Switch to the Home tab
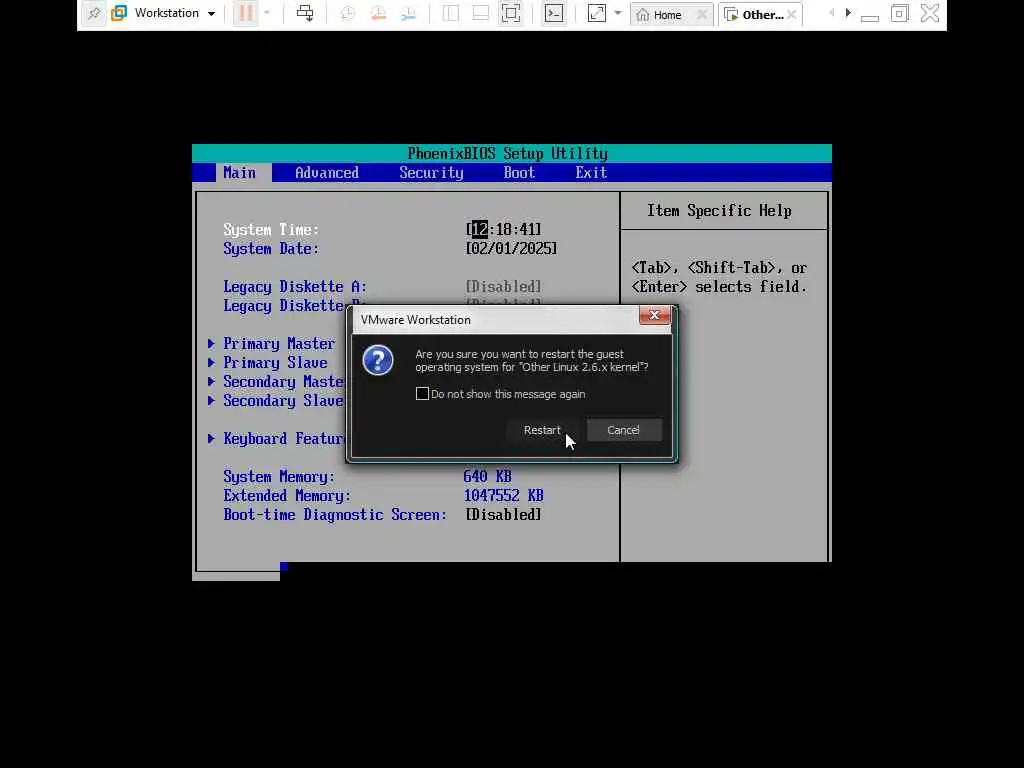Image resolution: width=1024 pixels, height=768 pixels. (x=660, y=14)
